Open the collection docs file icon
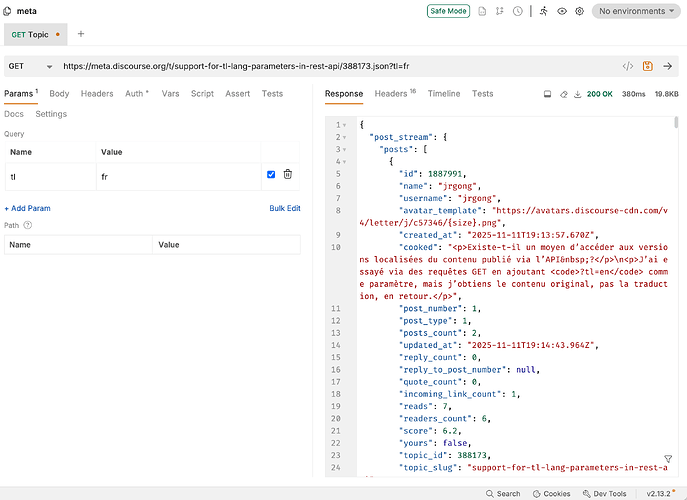The height and width of the screenshot is (500, 687). tap(482, 11)
